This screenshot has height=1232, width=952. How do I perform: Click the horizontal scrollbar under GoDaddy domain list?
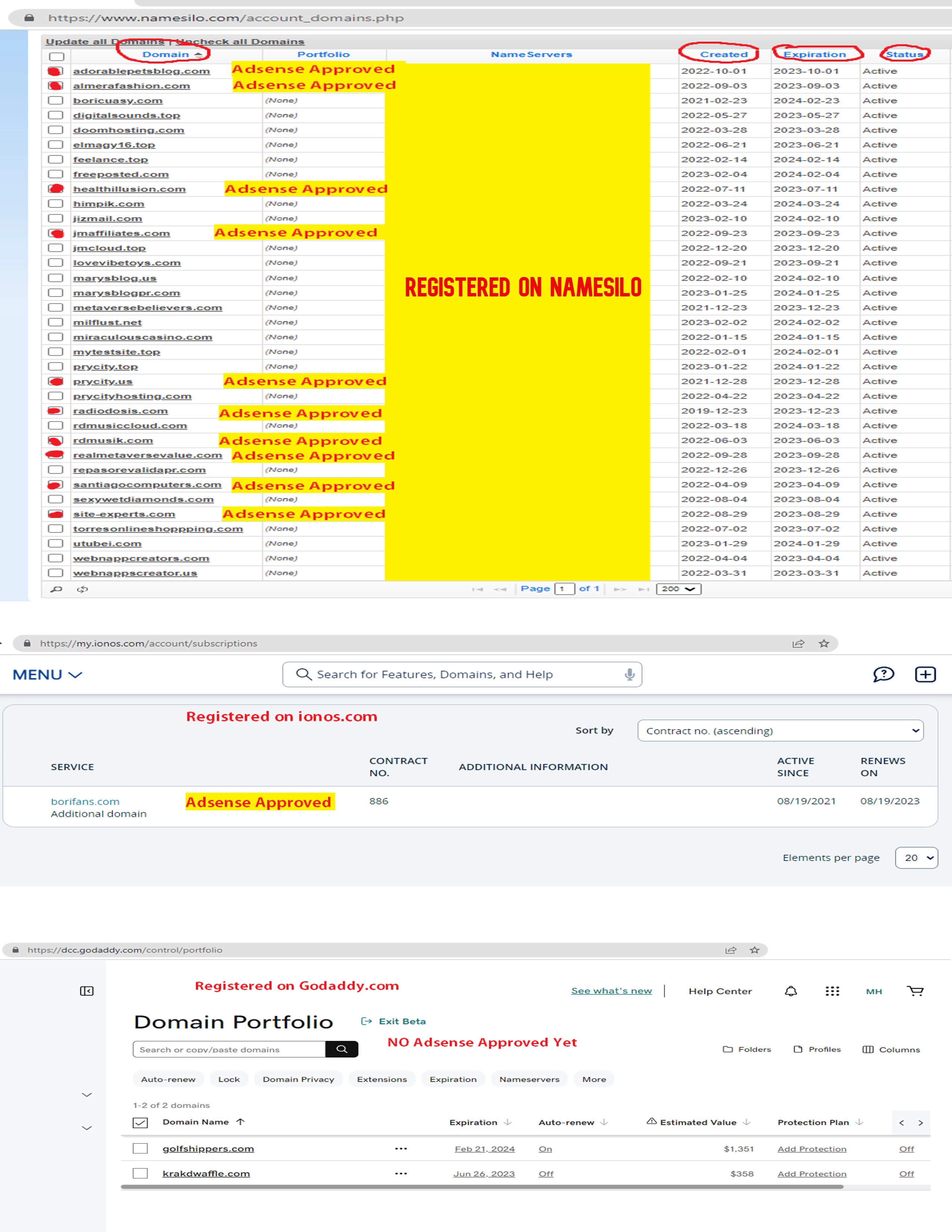[x=482, y=1187]
